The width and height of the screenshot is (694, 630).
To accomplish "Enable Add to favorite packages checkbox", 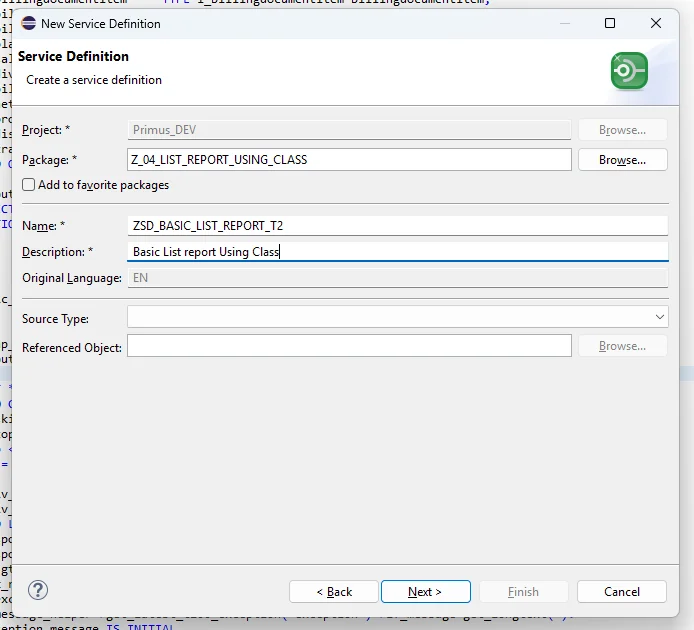I will click(29, 185).
